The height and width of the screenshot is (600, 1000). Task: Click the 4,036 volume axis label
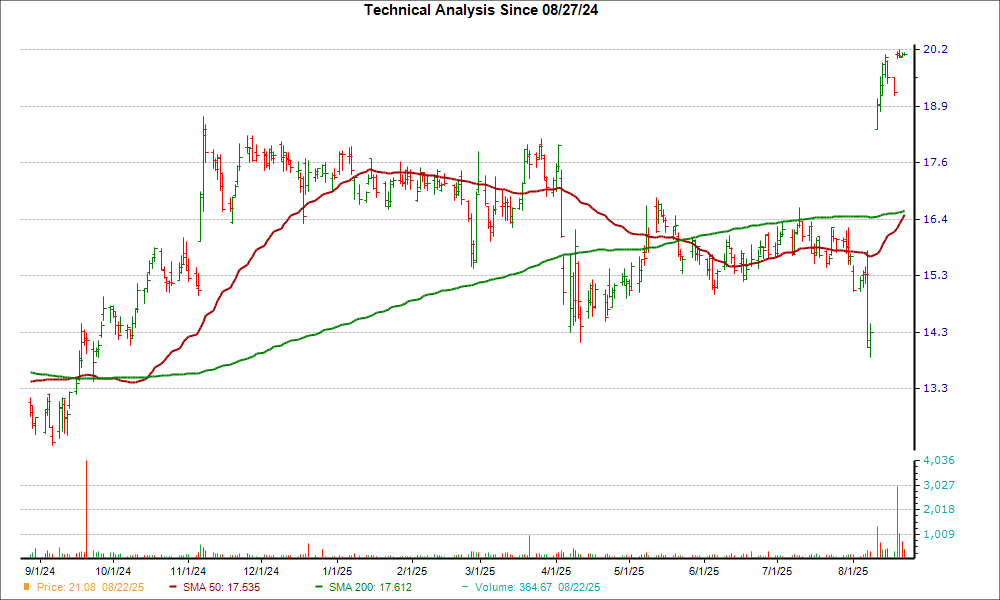point(938,461)
